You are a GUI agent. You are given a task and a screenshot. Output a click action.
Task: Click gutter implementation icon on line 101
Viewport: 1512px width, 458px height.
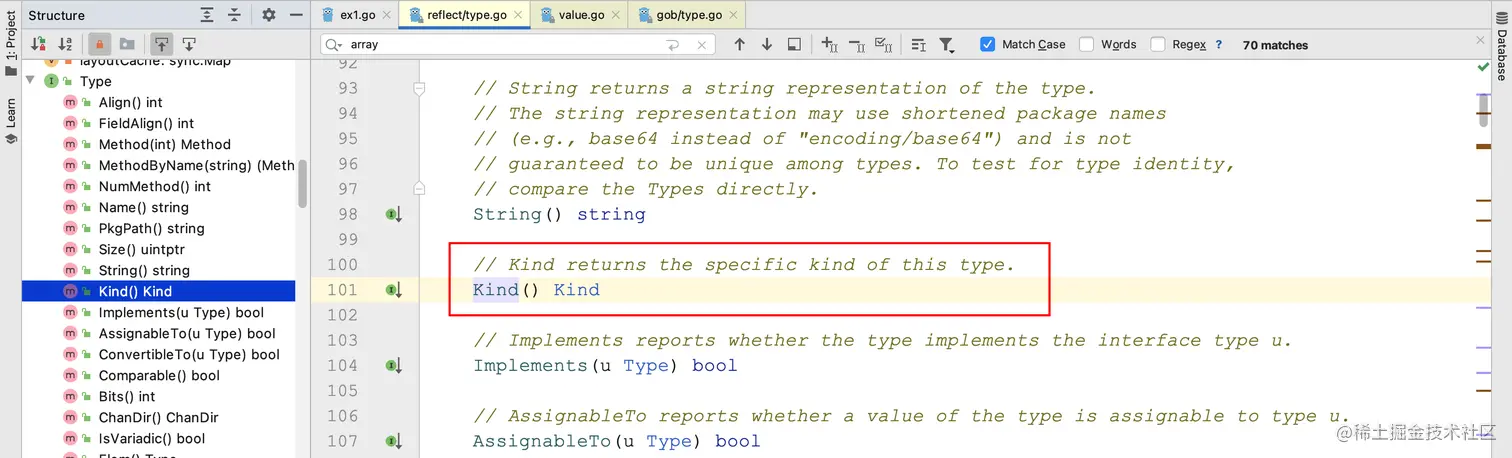pos(394,290)
